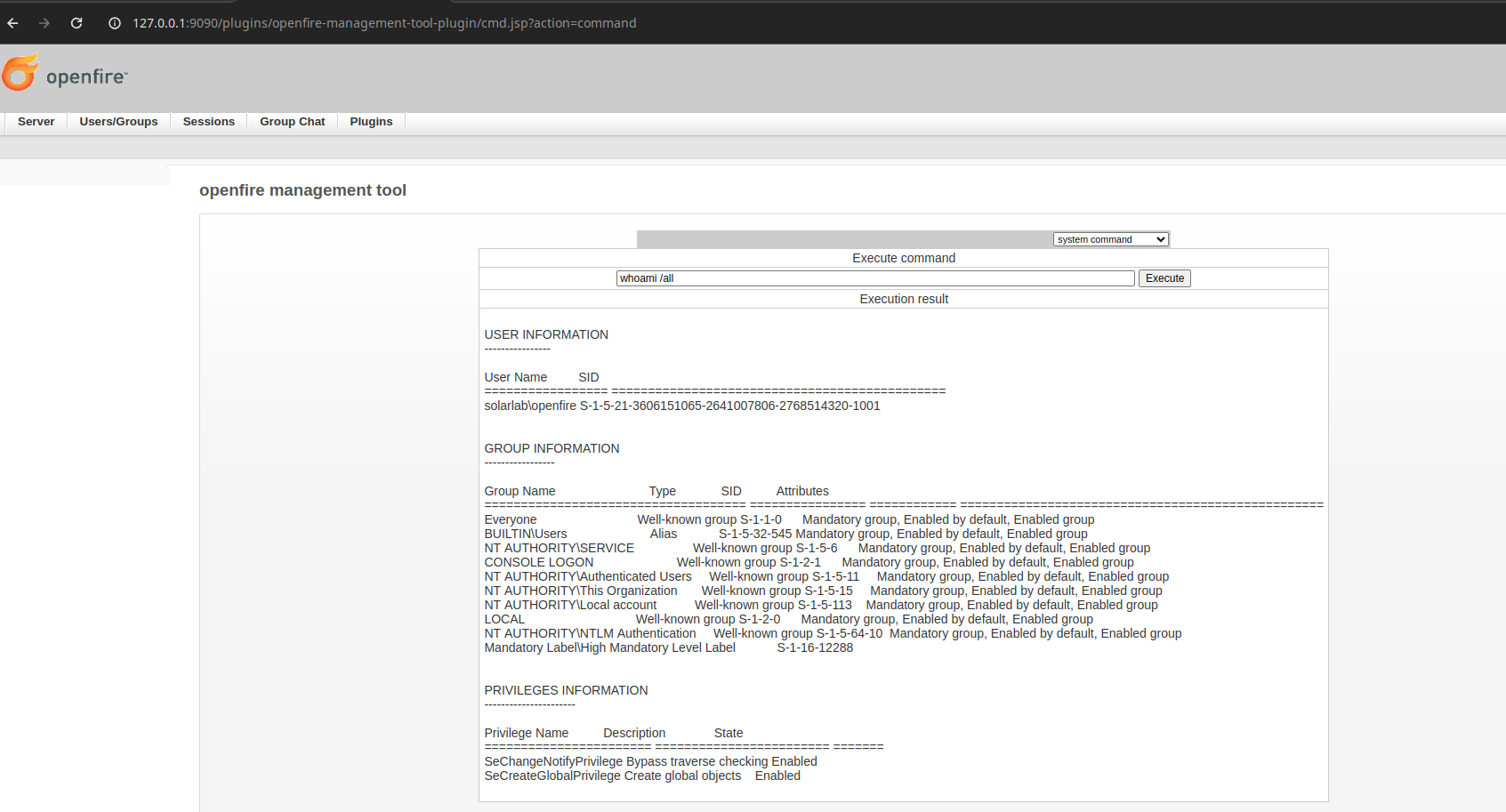Click the SeCreateGlobalPrivilege row
This screenshot has height=812, width=1506.
642,776
